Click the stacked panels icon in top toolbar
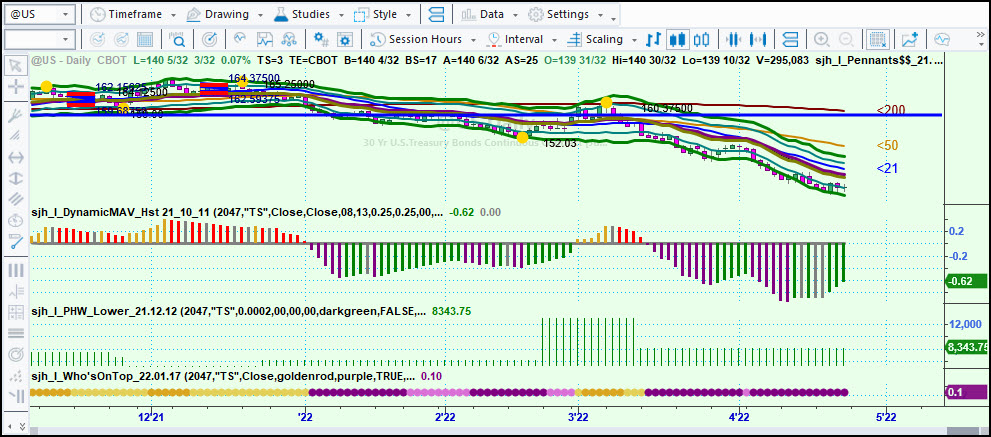The width and height of the screenshot is (991, 437). point(435,14)
